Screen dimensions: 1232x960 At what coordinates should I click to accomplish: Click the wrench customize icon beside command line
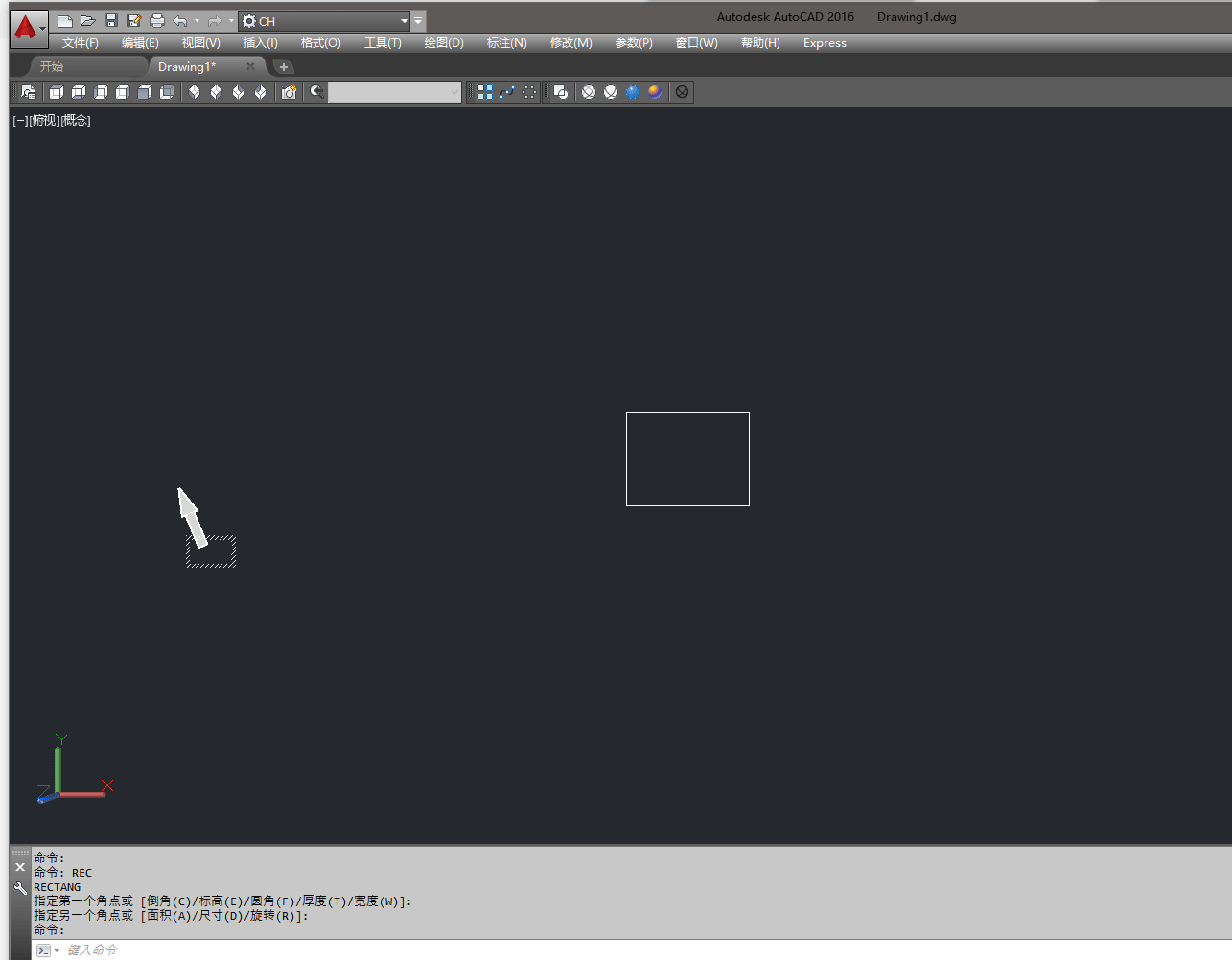(20, 889)
